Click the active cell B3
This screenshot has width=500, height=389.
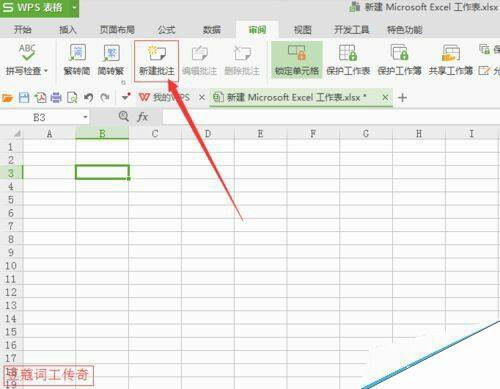[102, 172]
